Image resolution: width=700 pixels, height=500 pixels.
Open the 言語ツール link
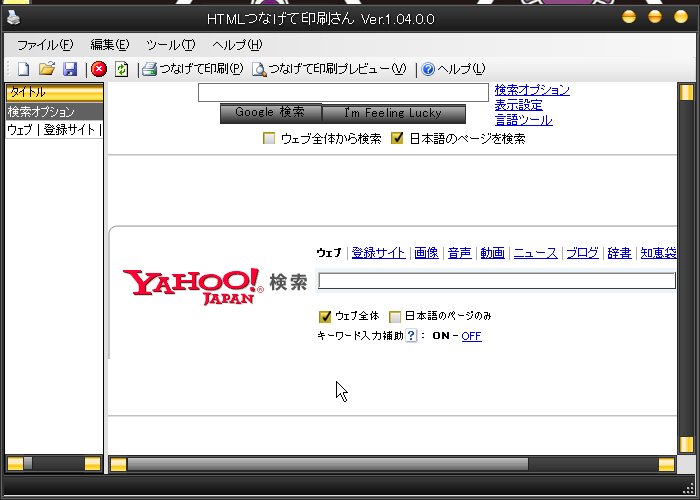click(524, 120)
